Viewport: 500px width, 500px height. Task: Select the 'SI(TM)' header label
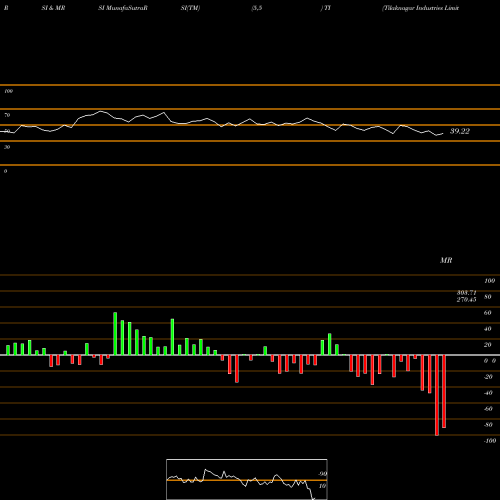point(190,8)
